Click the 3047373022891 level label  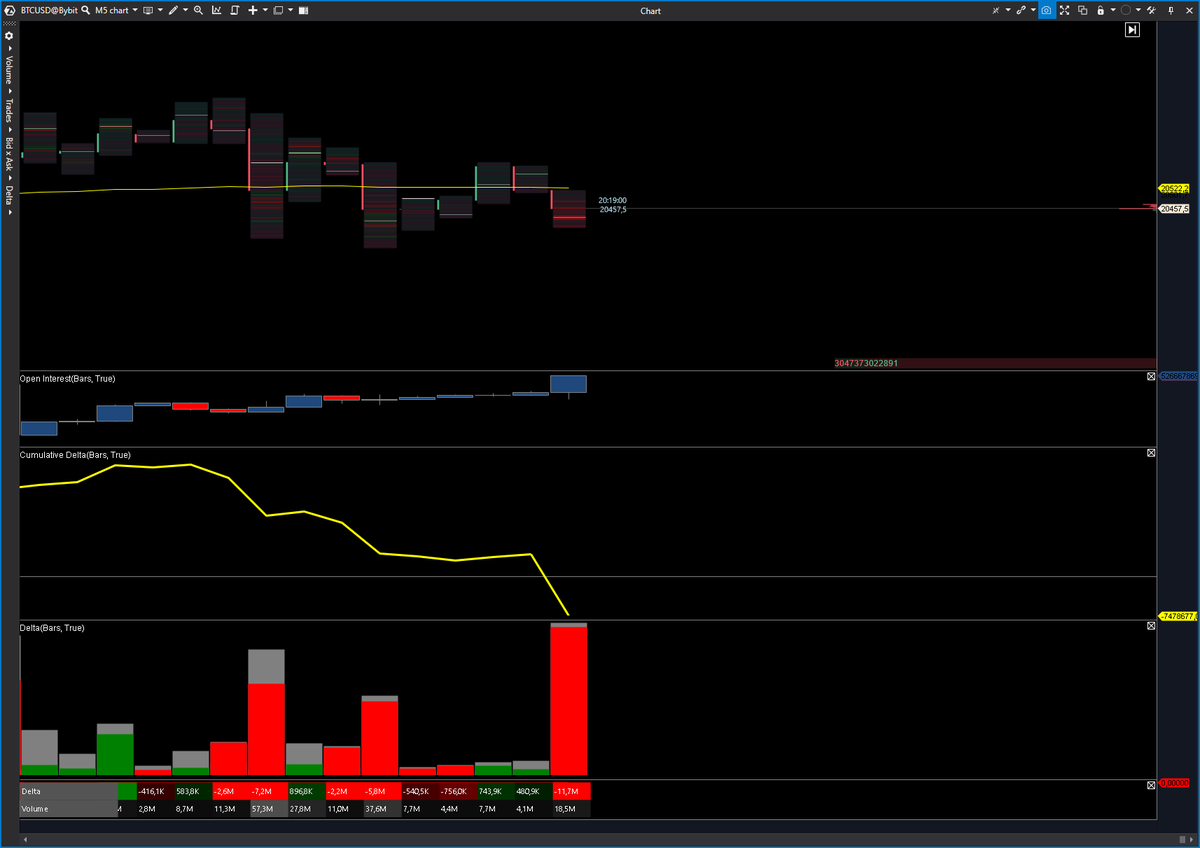coord(866,363)
